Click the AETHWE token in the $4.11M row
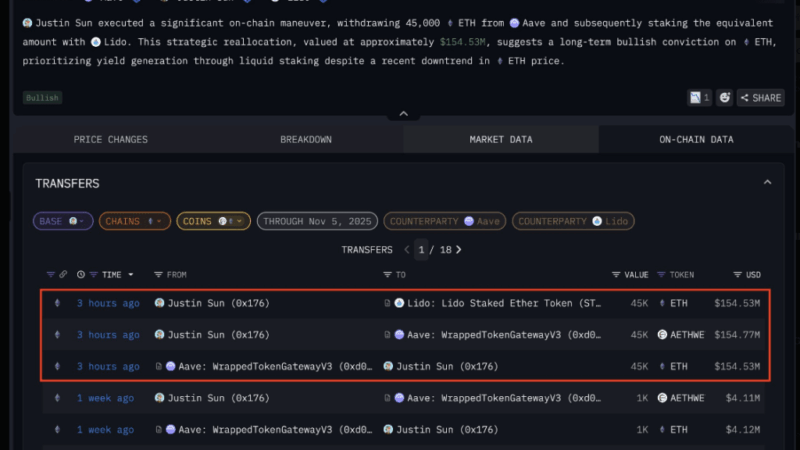Screen dimensions: 800x450 pos(687,398)
